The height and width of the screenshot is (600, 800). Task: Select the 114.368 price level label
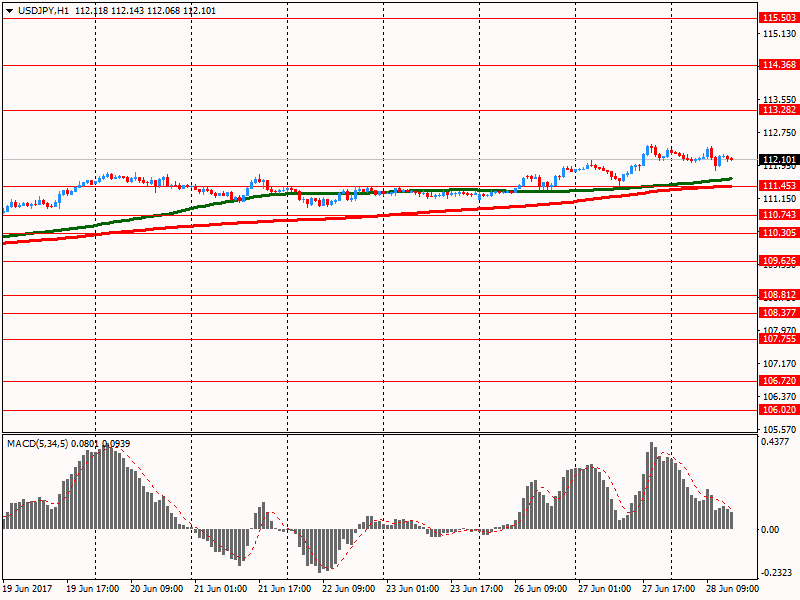pyautogui.click(x=779, y=65)
